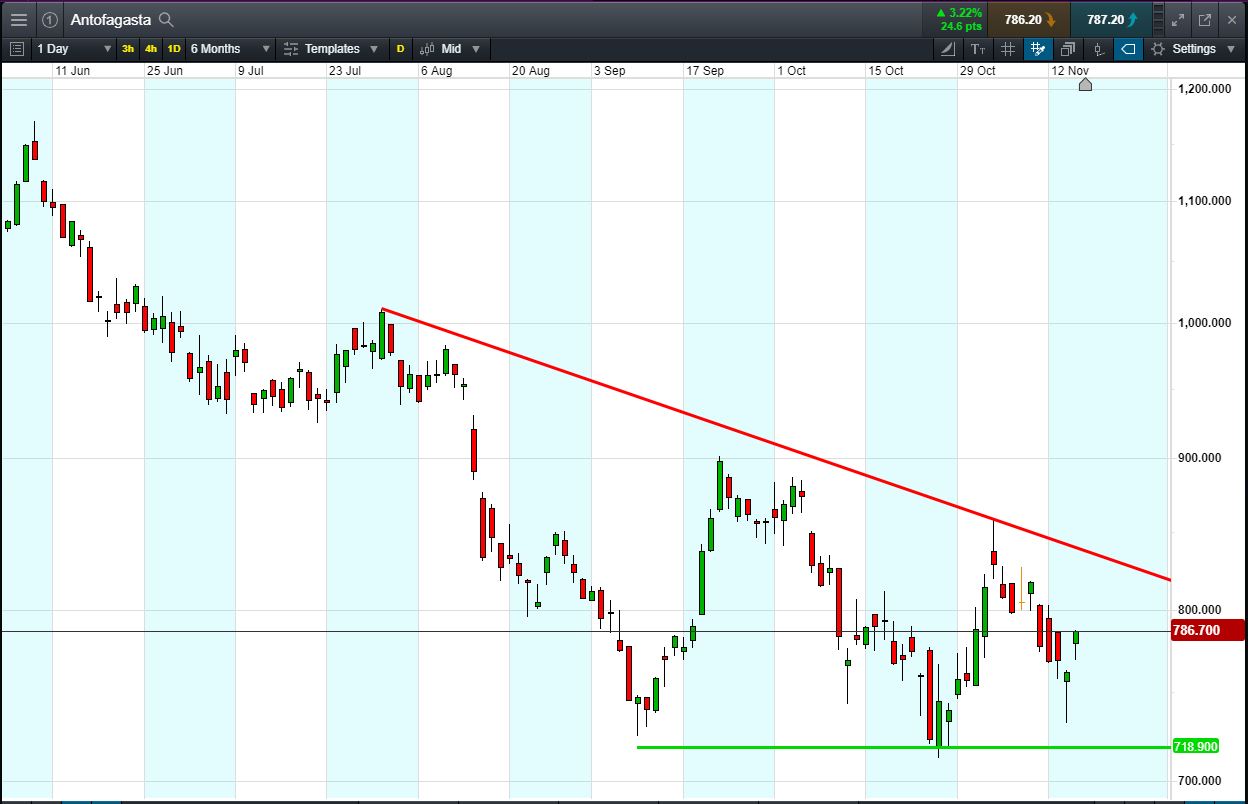Image resolution: width=1248 pixels, height=804 pixels.
Task: Open the Templates dropdown
Action: 330,48
